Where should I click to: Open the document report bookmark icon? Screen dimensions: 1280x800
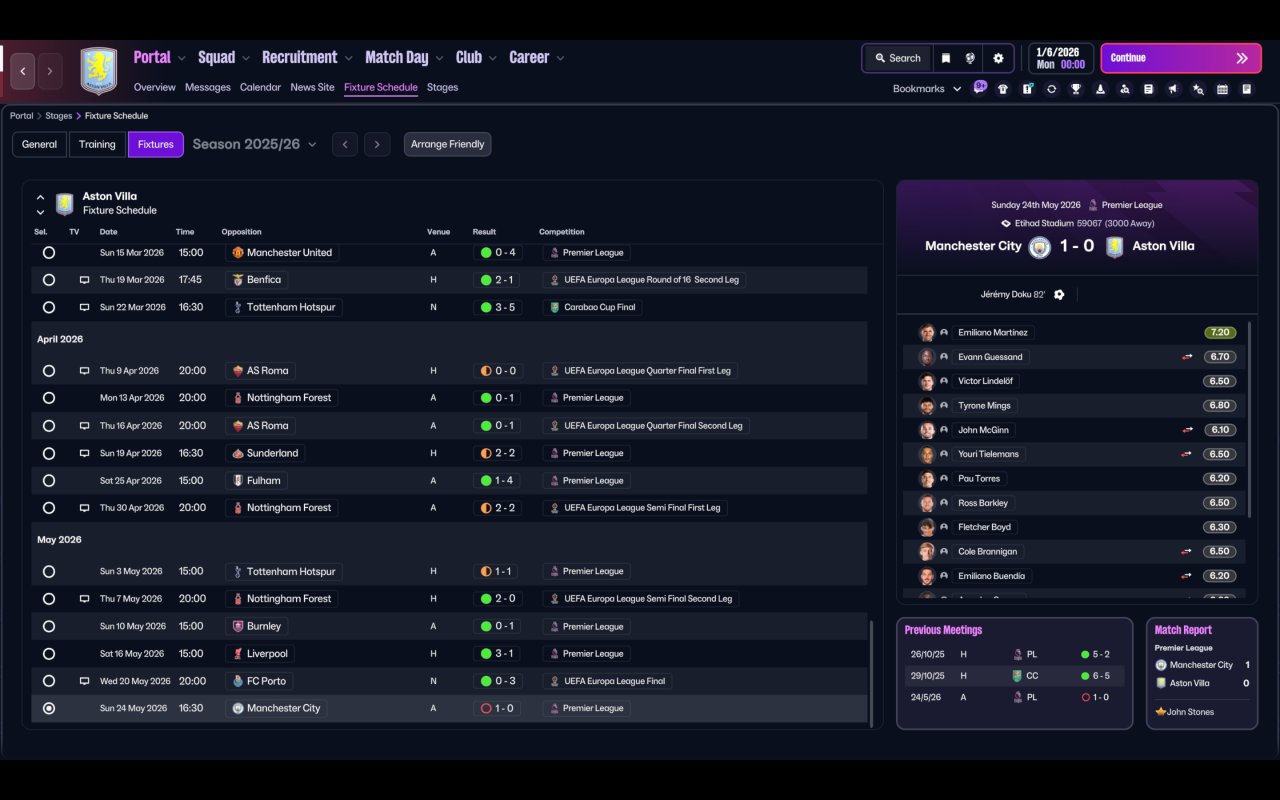tap(1149, 89)
